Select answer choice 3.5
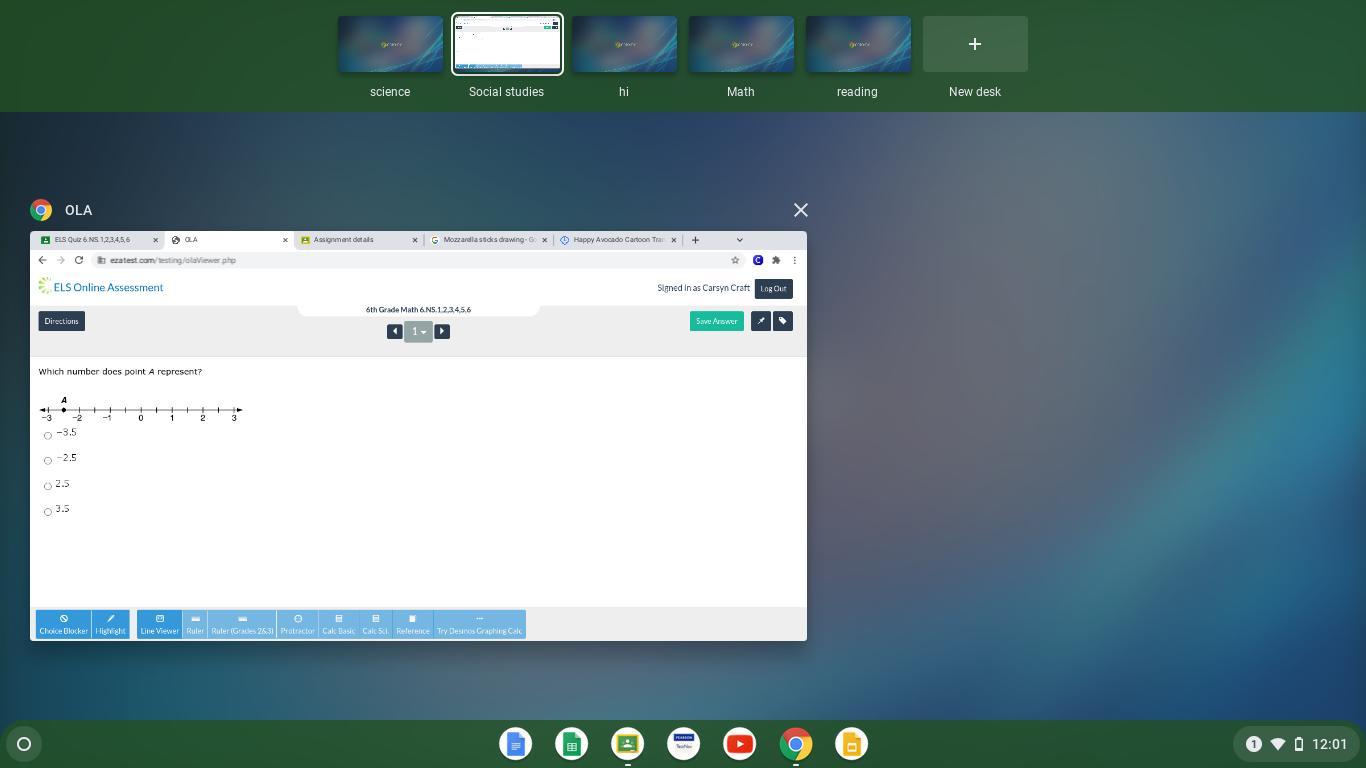 pyautogui.click(x=47, y=512)
